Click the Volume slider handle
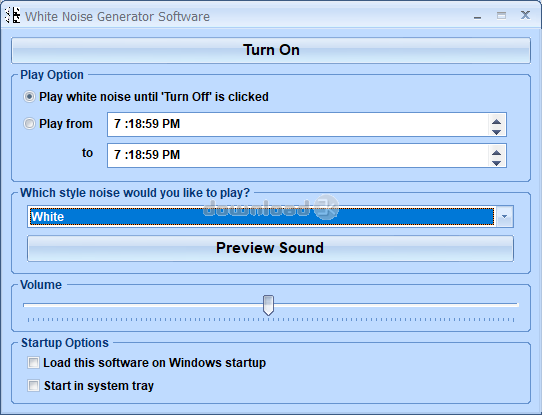This screenshot has width=542, height=415. (x=268, y=305)
